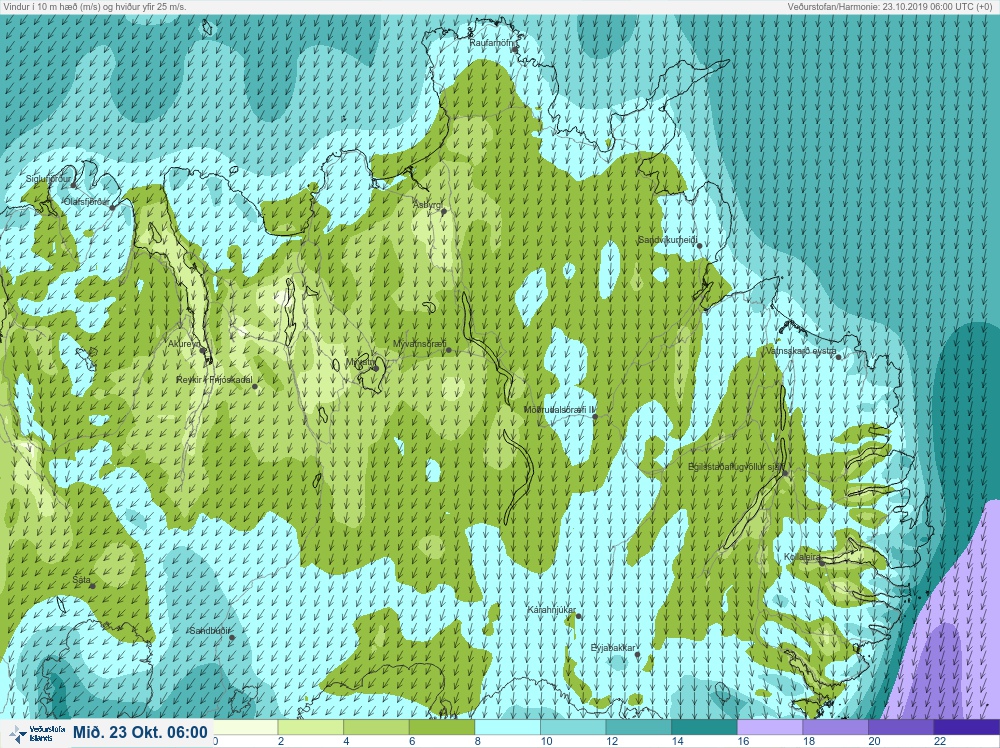Click the legend number 16

(744, 741)
